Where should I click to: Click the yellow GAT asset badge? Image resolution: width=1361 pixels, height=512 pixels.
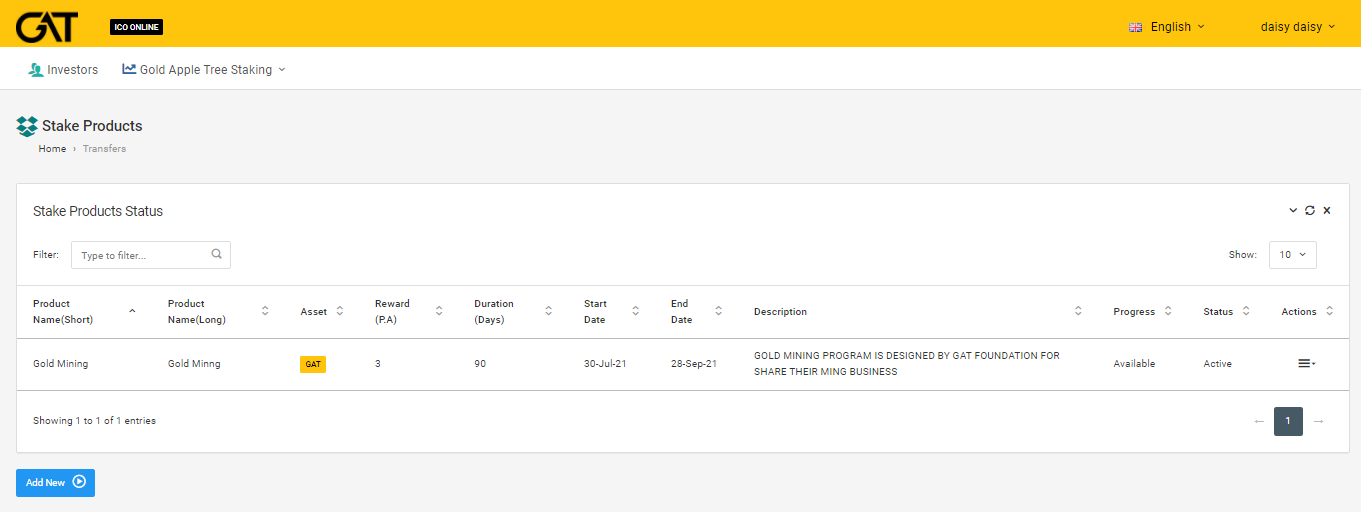pos(313,364)
